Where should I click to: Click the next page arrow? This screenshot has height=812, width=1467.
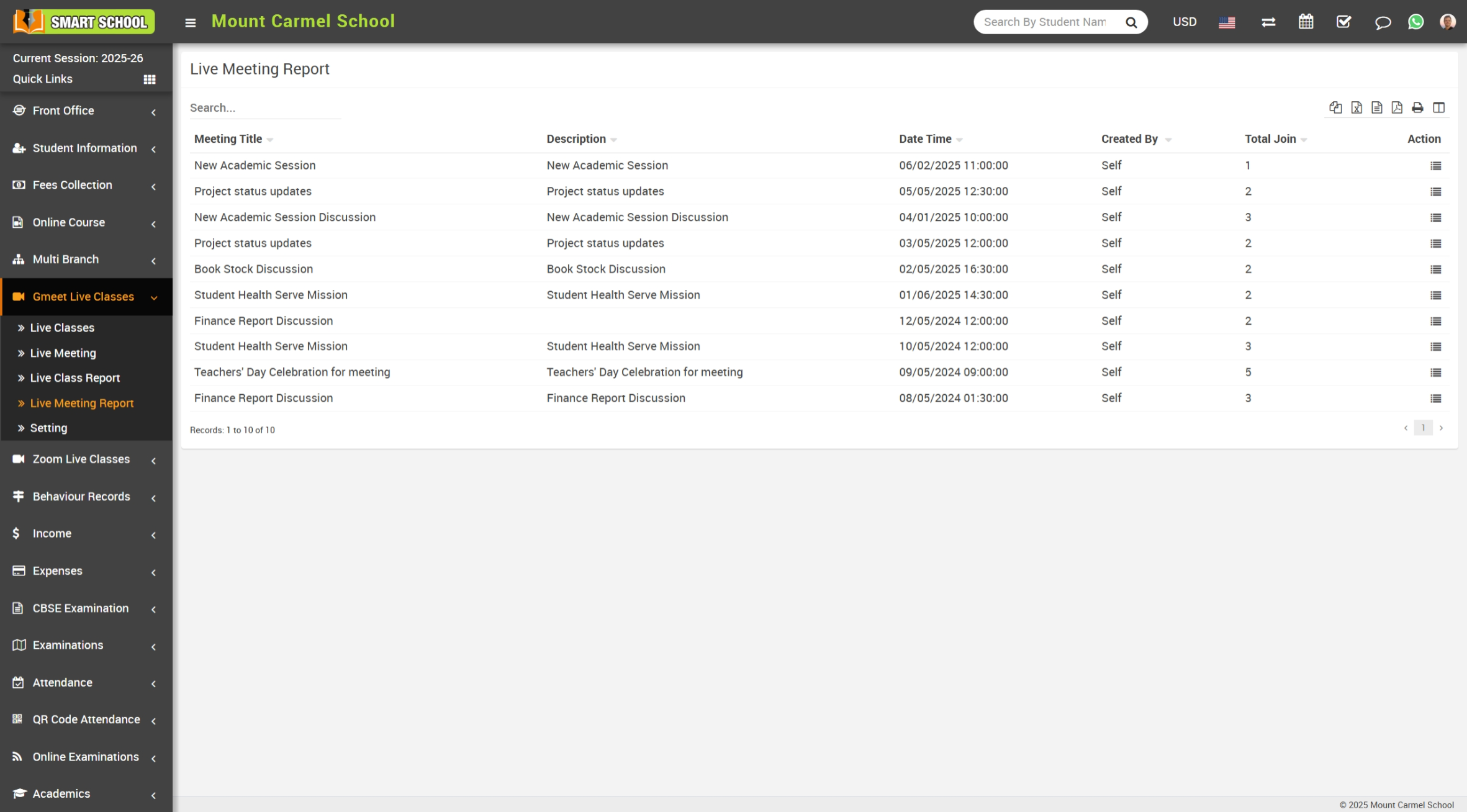pyautogui.click(x=1441, y=428)
